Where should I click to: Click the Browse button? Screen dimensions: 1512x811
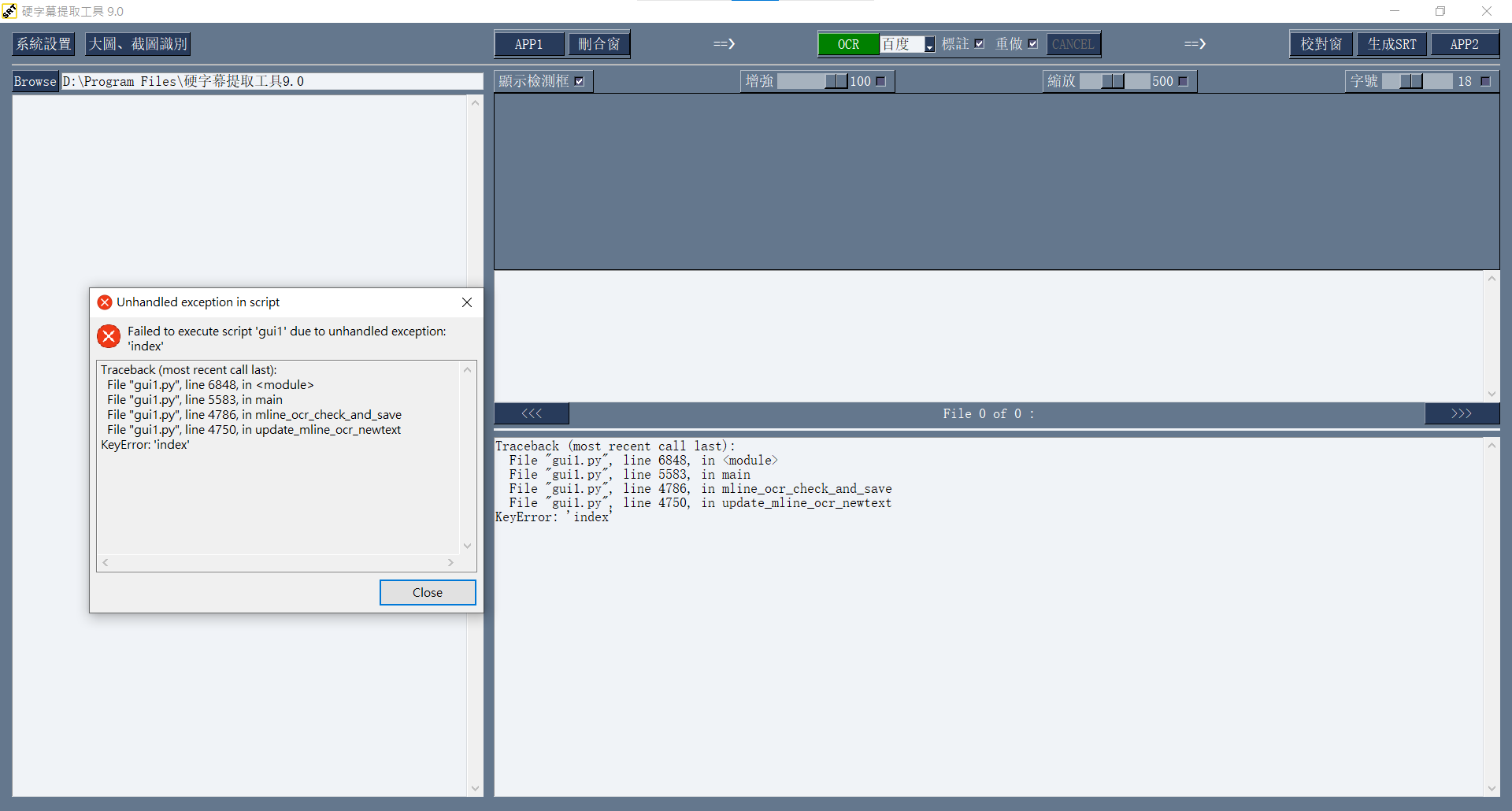(35, 81)
